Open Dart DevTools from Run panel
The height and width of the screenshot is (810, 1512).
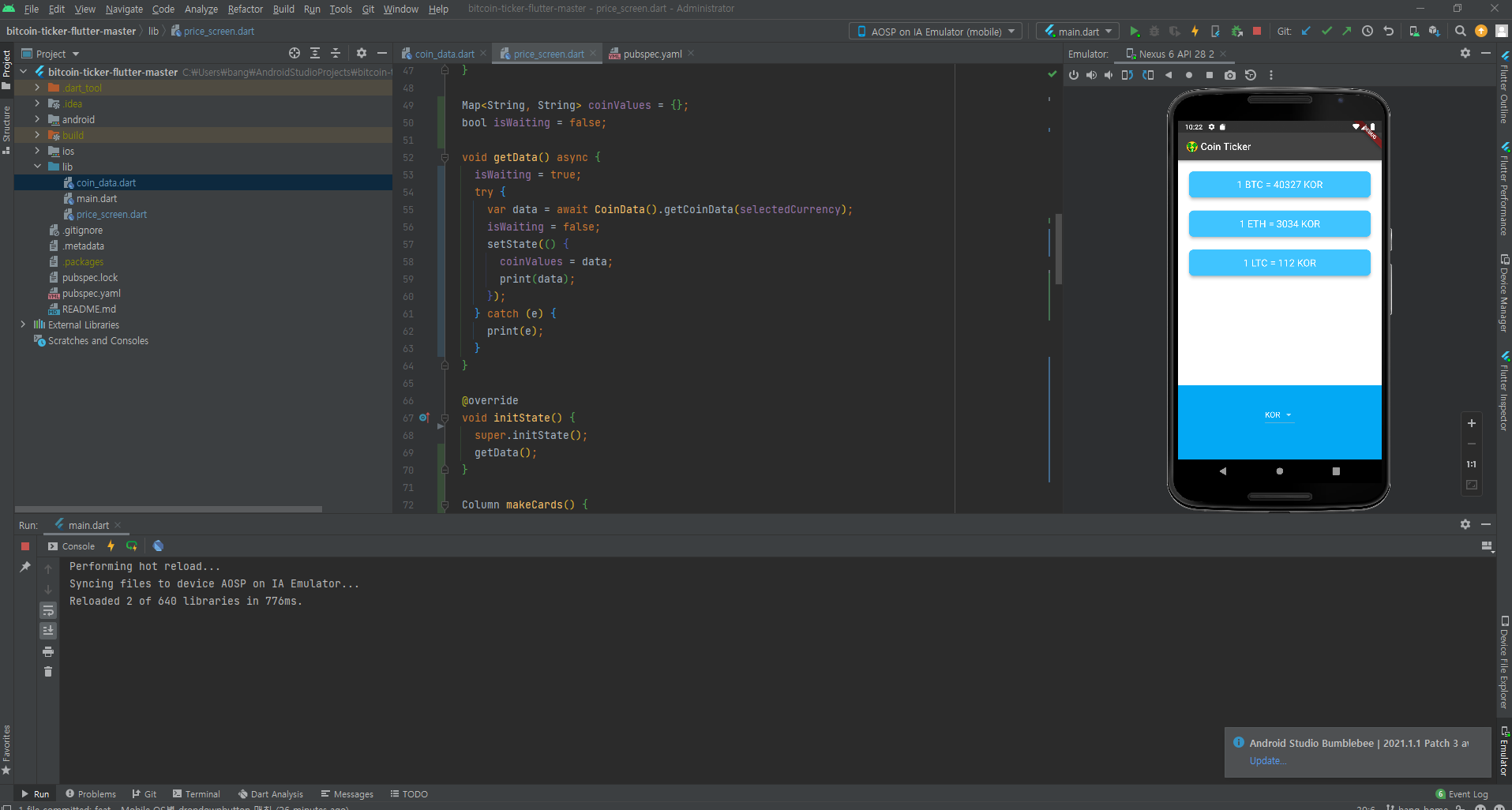pyautogui.click(x=158, y=546)
